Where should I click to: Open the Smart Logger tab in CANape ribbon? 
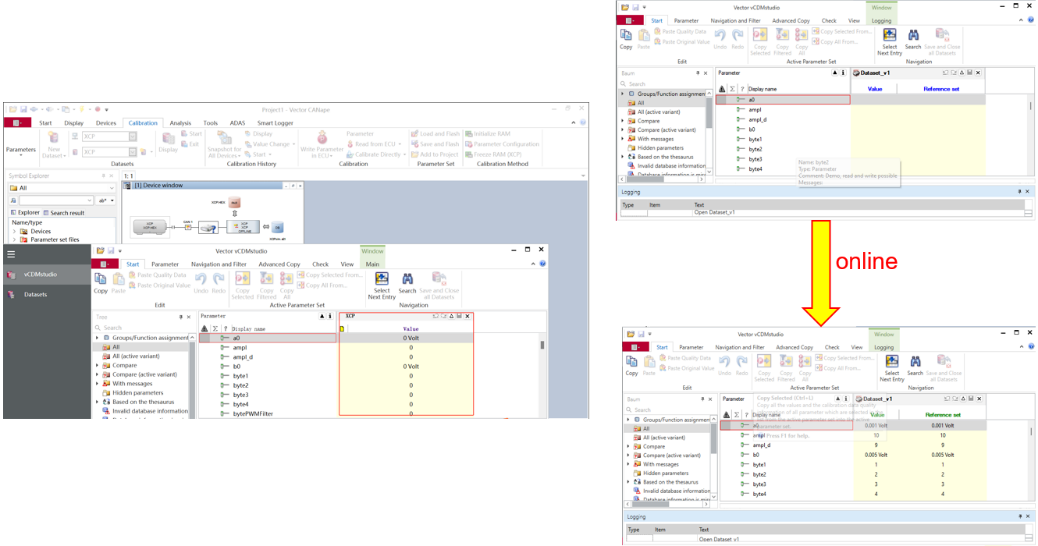tap(275, 122)
